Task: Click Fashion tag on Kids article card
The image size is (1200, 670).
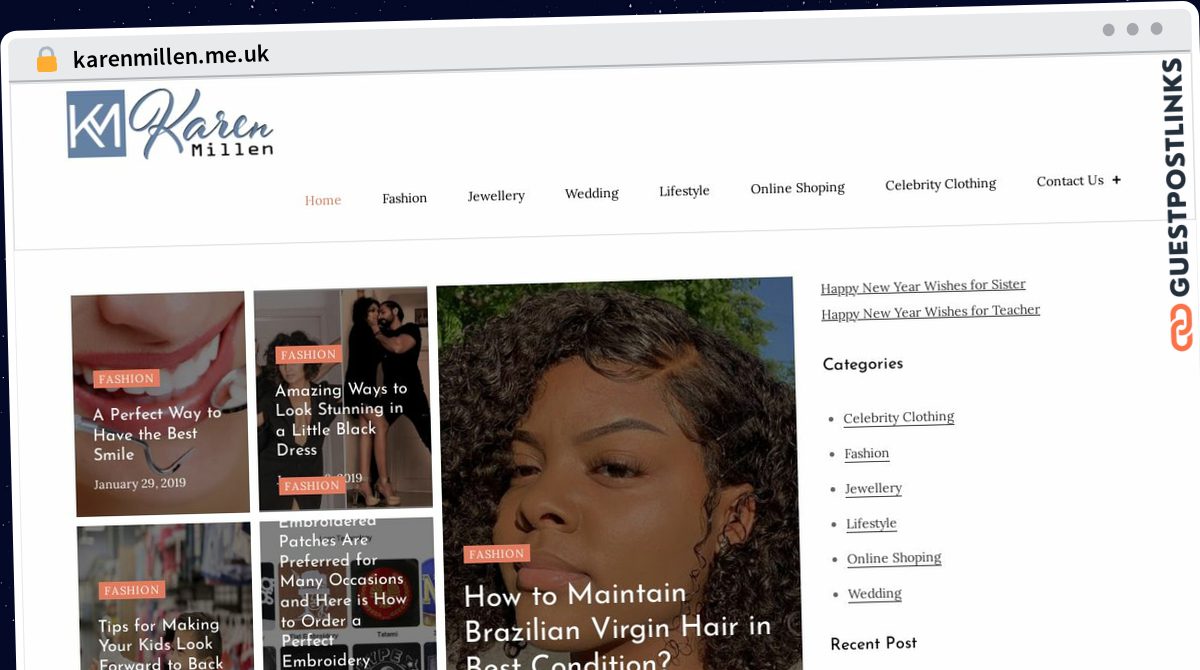Action: [x=132, y=590]
